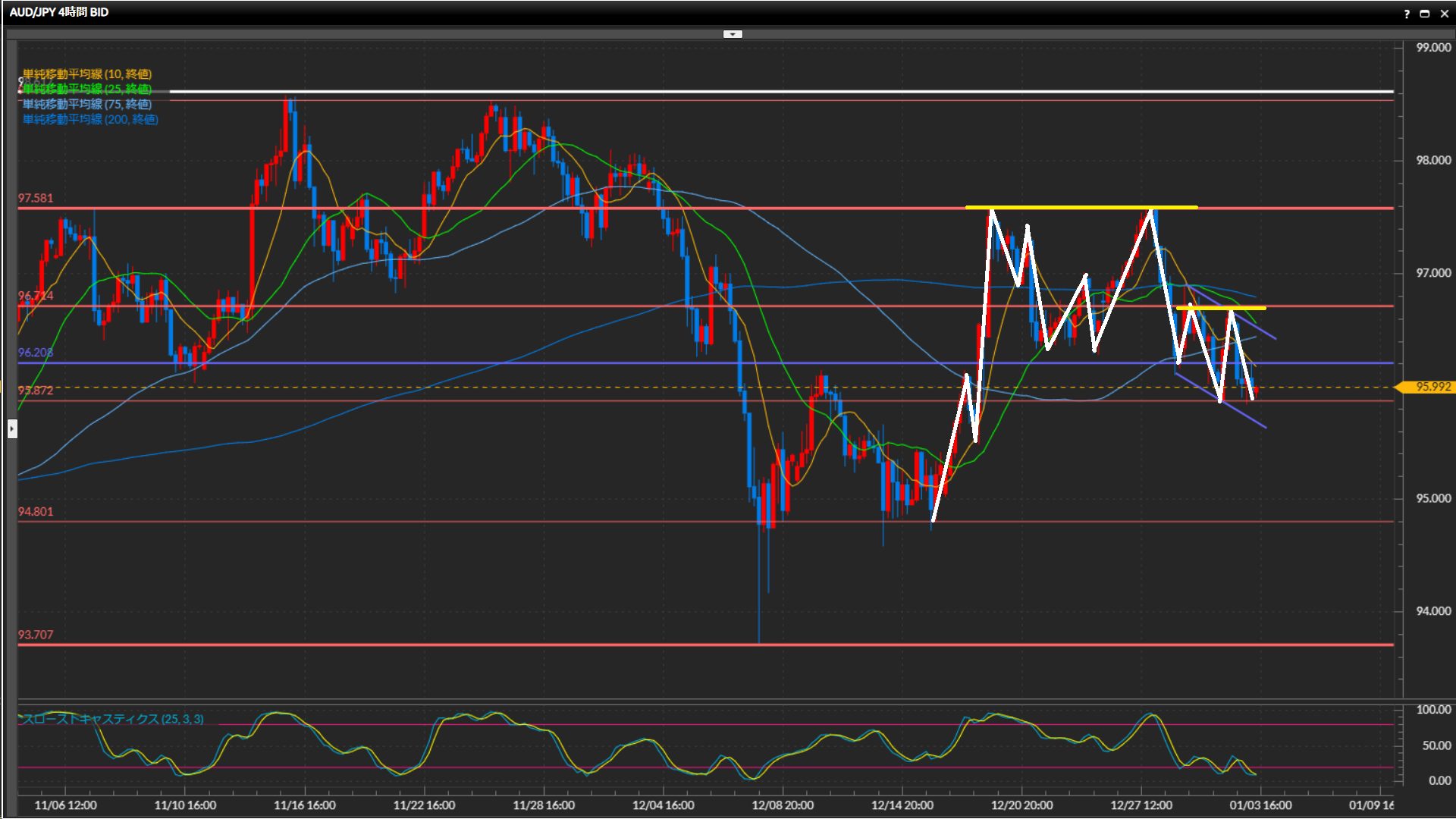The width and height of the screenshot is (1456, 819).
Task: Click the 200-period moving average label
Action: (x=90, y=119)
